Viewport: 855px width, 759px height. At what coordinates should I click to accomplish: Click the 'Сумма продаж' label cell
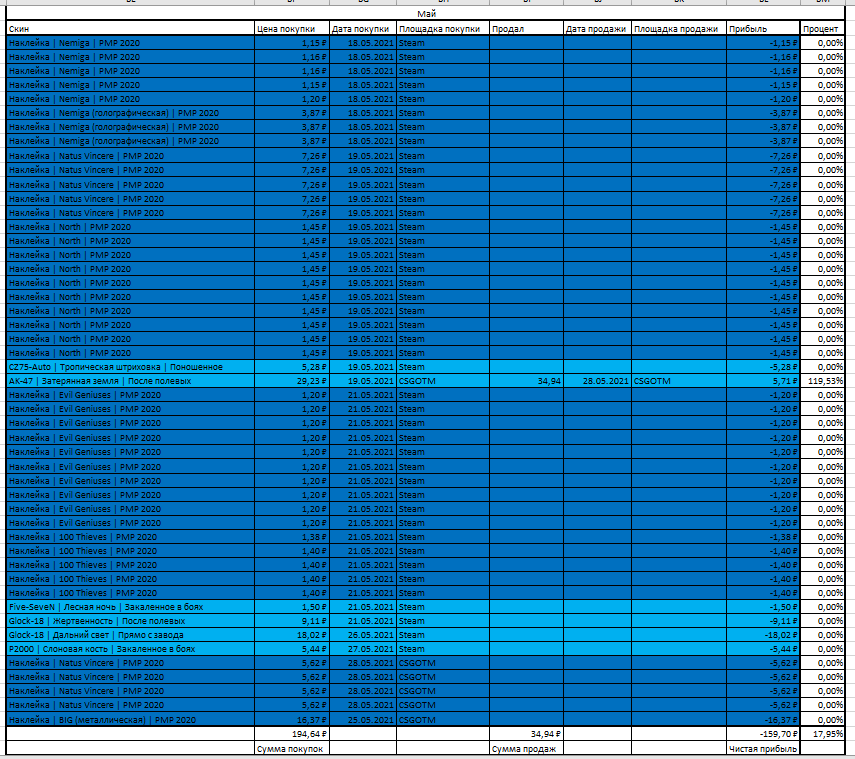point(526,749)
